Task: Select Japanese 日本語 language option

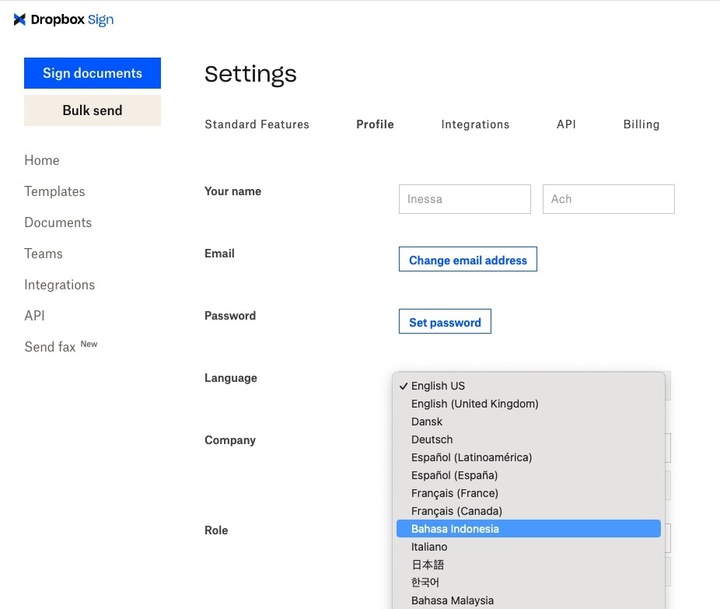Action: pyautogui.click(x=529, y=565)
